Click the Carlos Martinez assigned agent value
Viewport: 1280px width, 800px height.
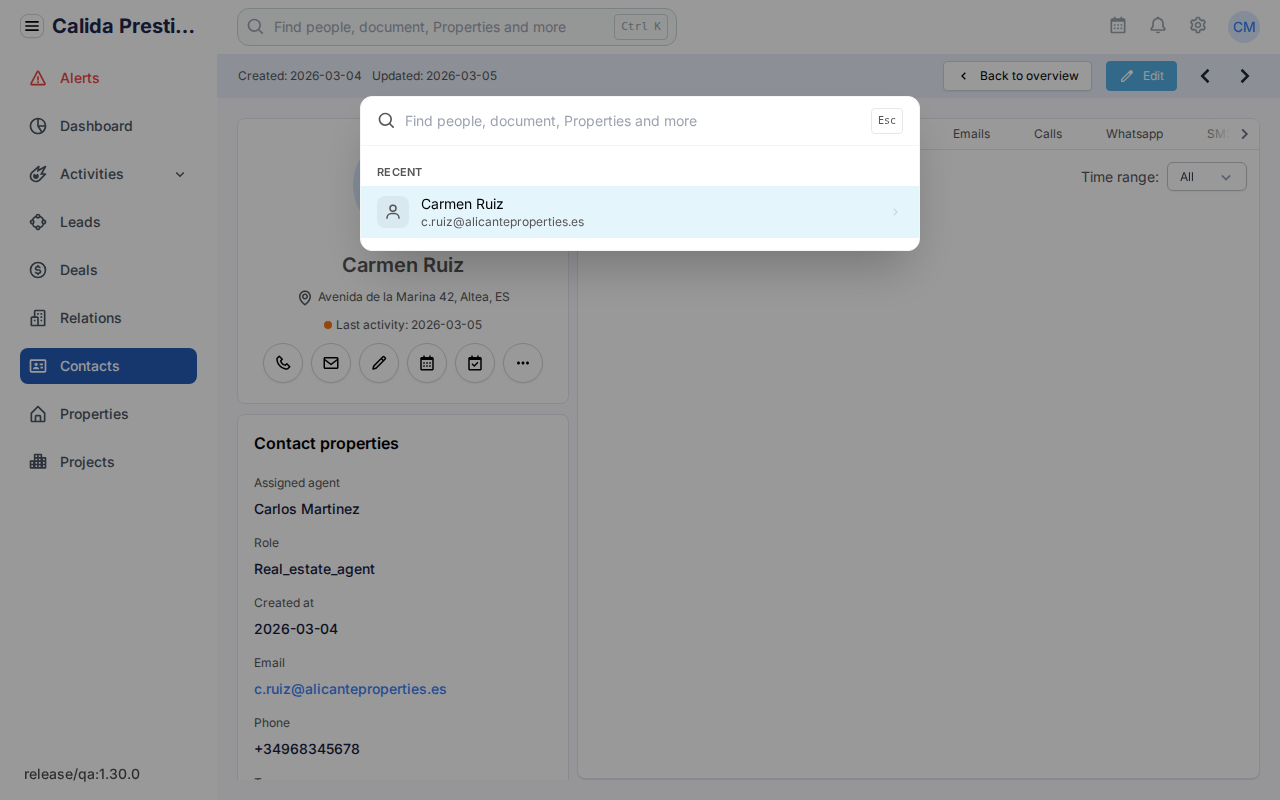(x=307, y=509)
